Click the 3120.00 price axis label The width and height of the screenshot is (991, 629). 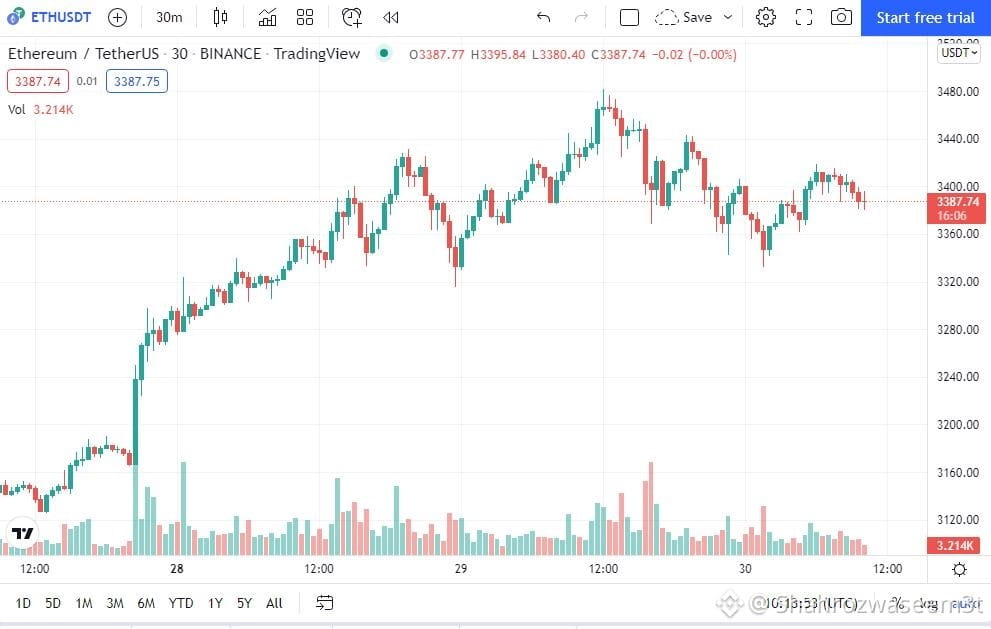pos(958,519)
